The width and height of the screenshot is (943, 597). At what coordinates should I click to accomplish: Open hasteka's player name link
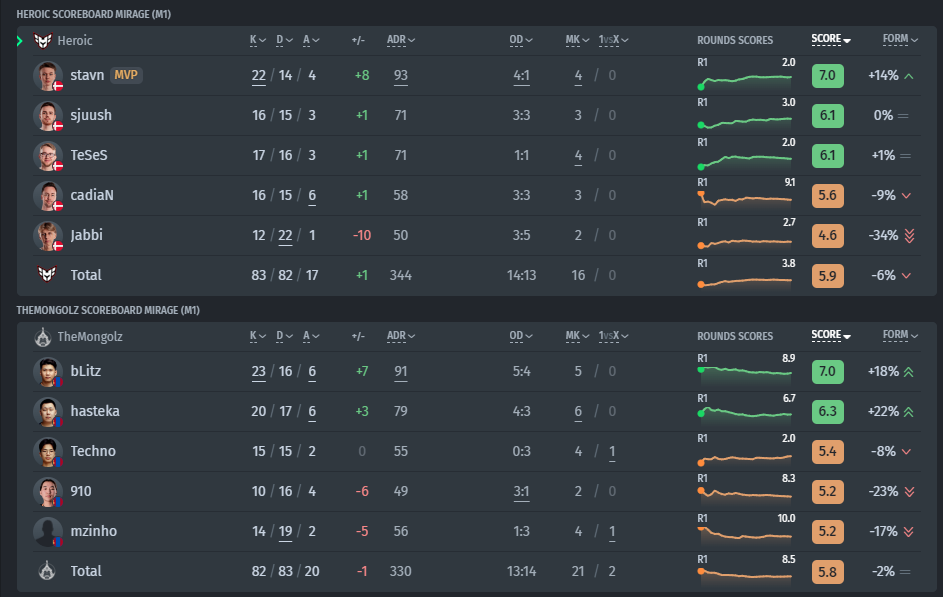click(x=95, y=411)
